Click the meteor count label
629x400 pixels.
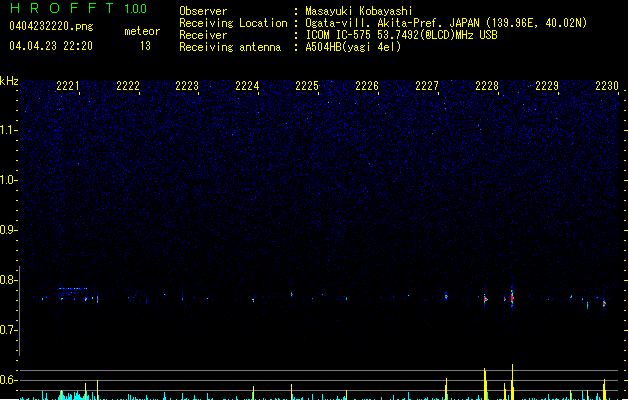[x=142, y=31]
